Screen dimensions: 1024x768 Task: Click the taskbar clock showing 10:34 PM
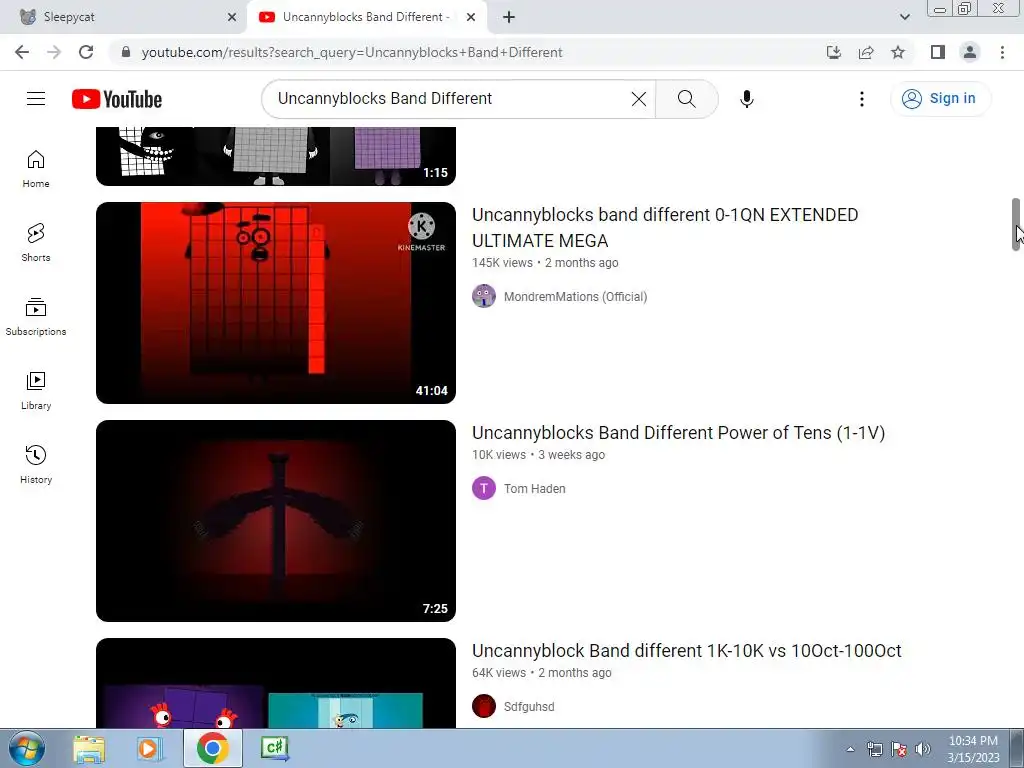tap(973, 749)
